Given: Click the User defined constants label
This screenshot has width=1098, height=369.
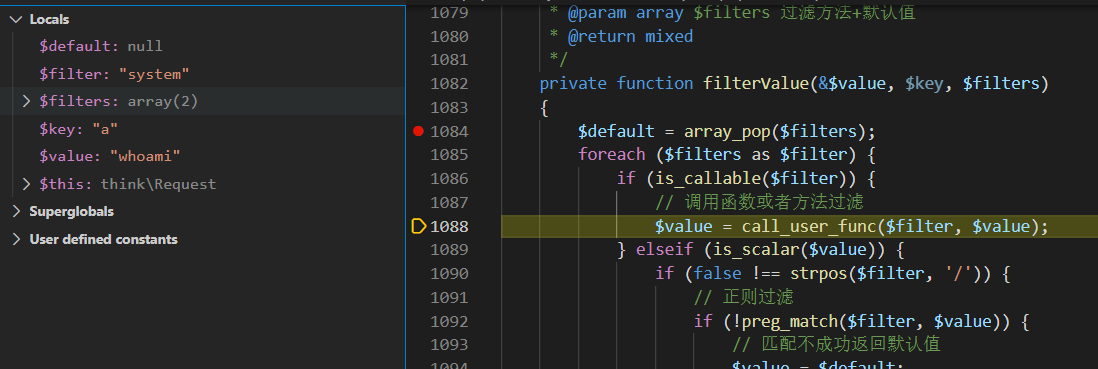Looking at the screenshot, I should tap(104, 239).
